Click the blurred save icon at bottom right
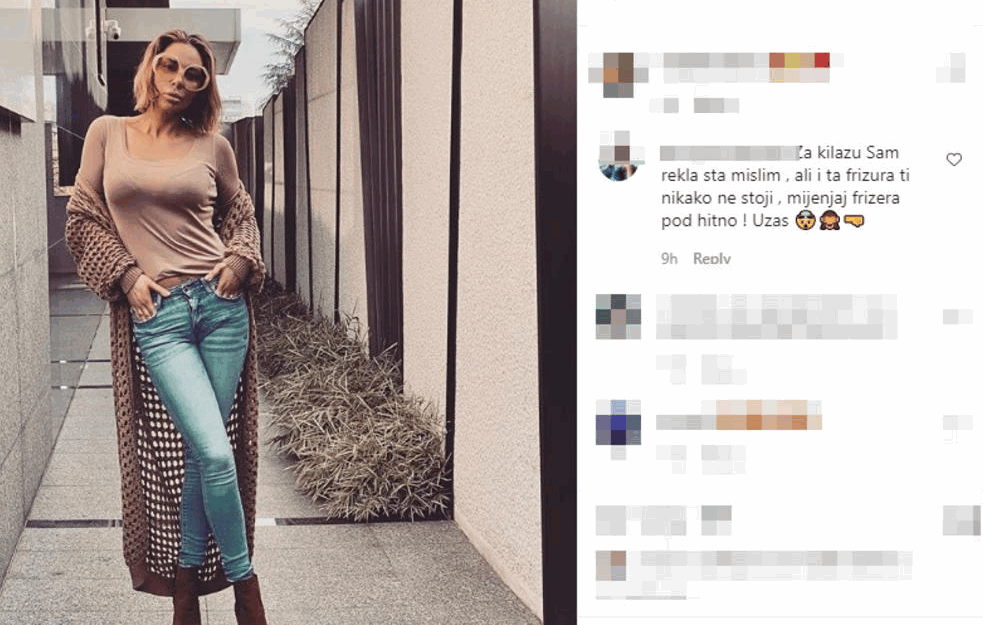The width and height of the screenshot is (983, 625). point(962,520)
